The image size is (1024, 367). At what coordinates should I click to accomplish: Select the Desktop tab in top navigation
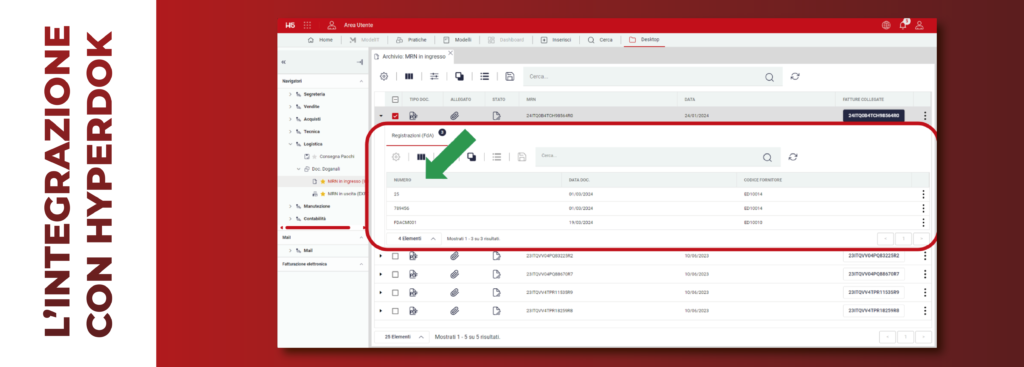coord(644,40)
